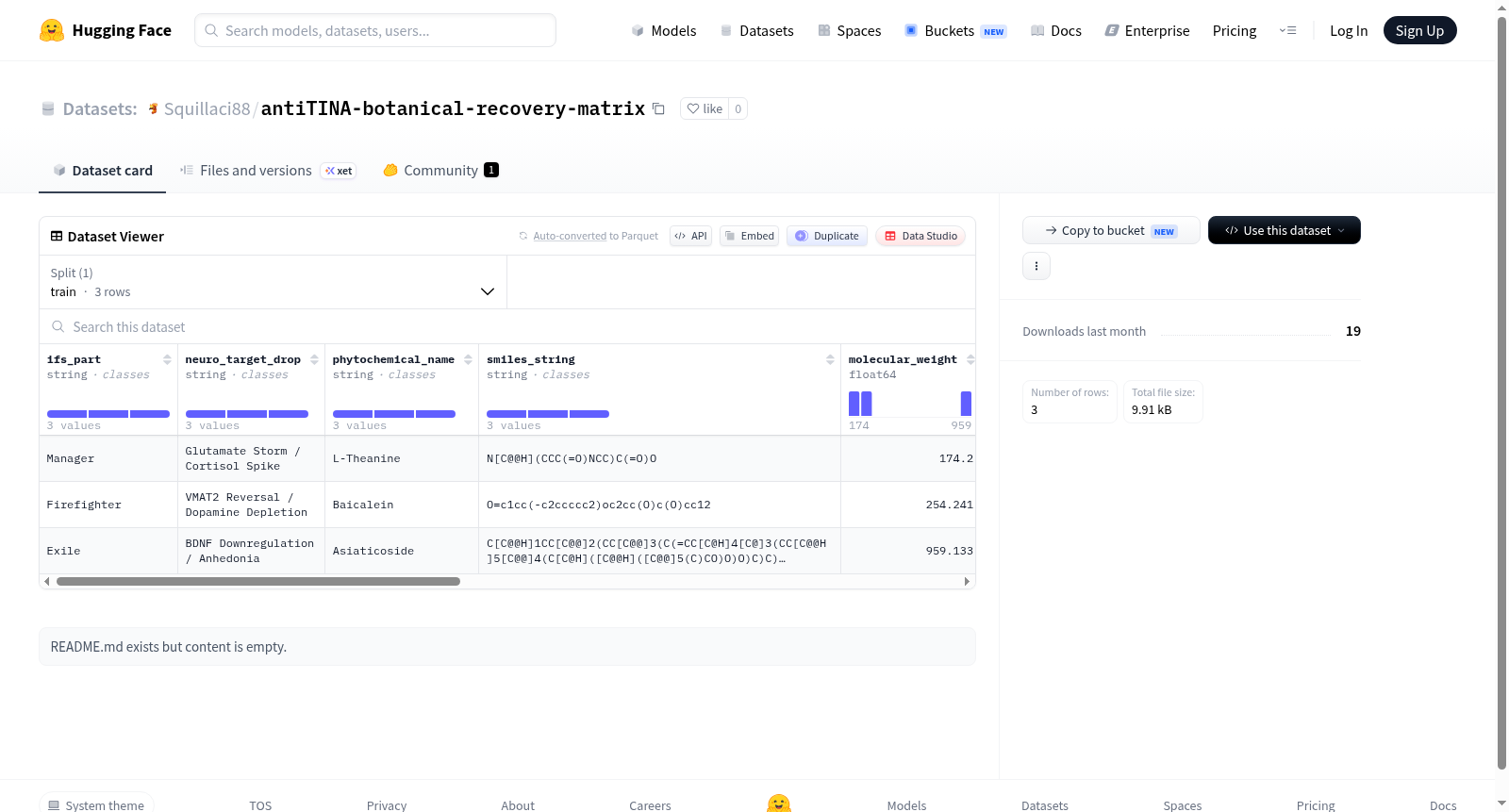Click the Baicalein cell

(402, 505)
